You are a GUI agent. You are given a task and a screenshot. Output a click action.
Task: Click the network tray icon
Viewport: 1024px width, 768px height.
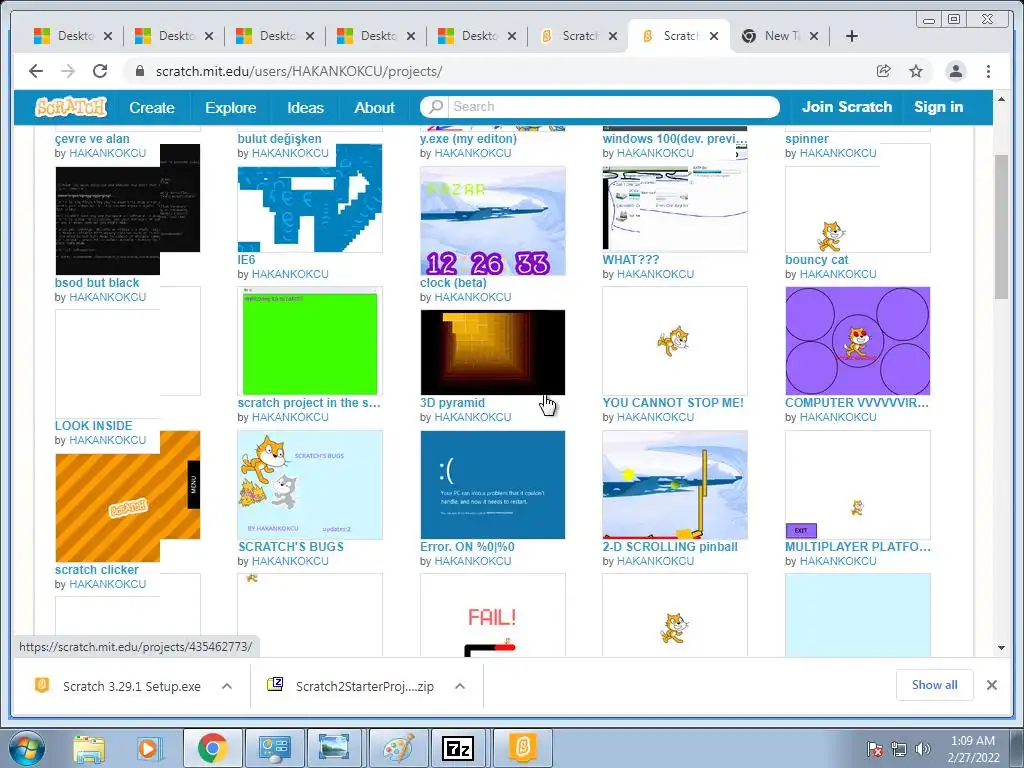point(899,749)
